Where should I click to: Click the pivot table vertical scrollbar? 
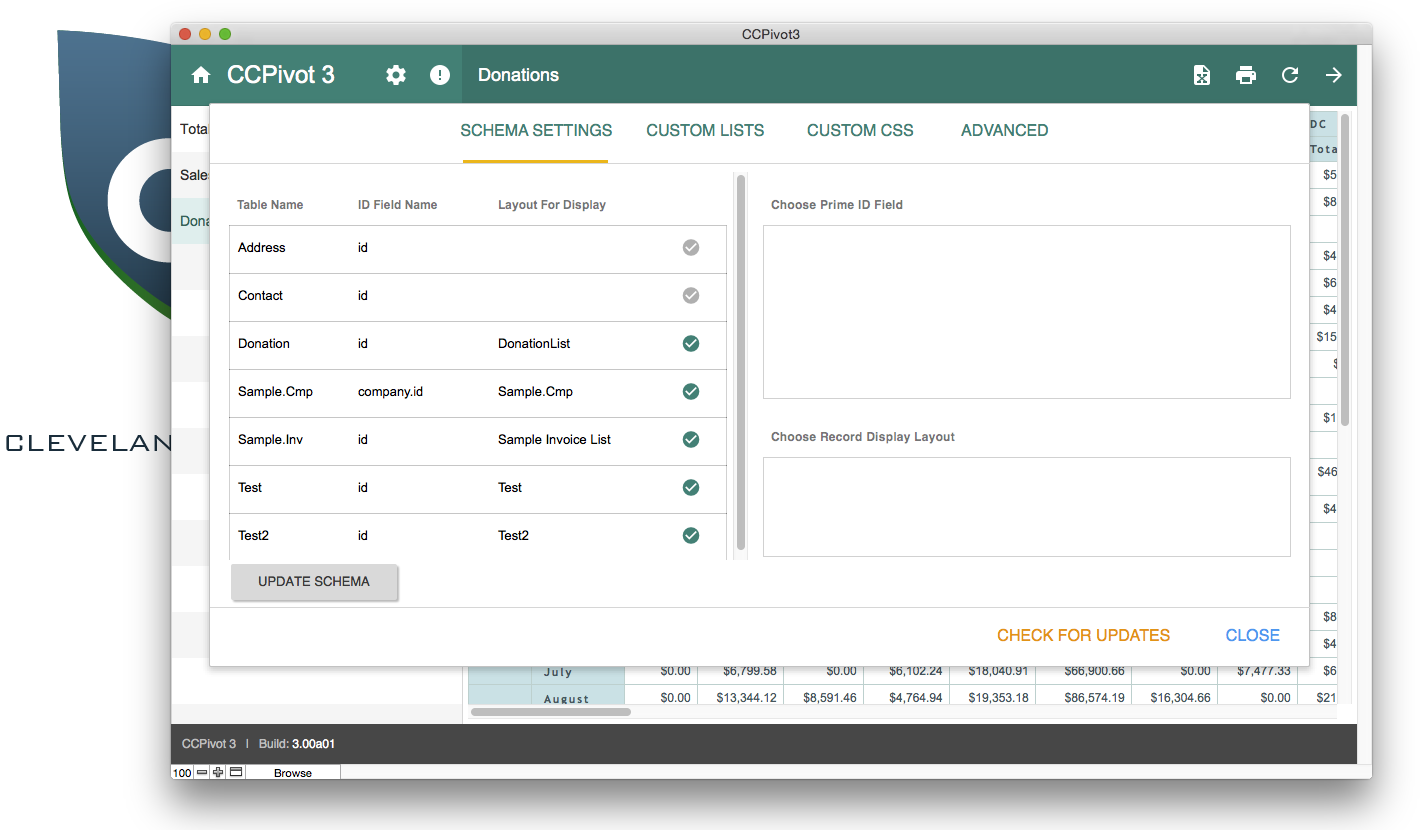click(1345, 270)
